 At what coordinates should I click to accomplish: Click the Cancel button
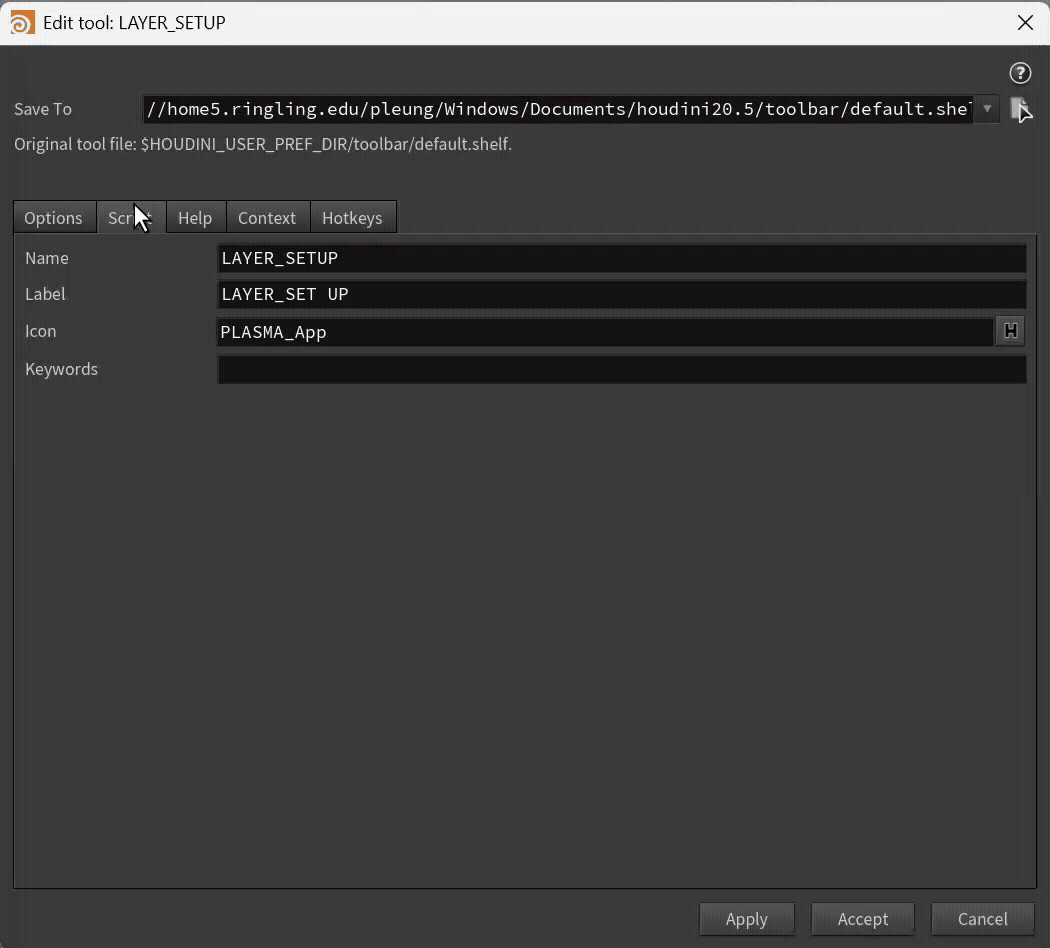[982, 919]
